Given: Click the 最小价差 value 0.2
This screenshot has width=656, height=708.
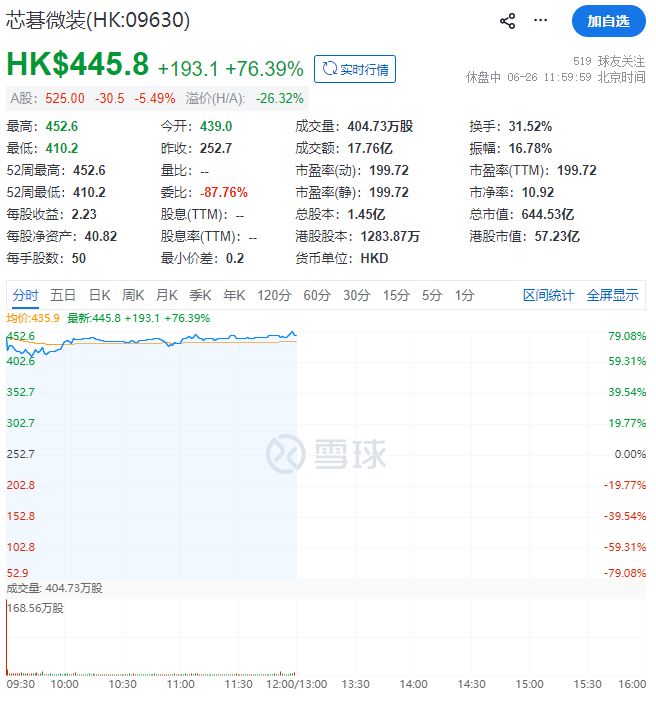Looking at the screenshot, I should [x=235, y=259].
